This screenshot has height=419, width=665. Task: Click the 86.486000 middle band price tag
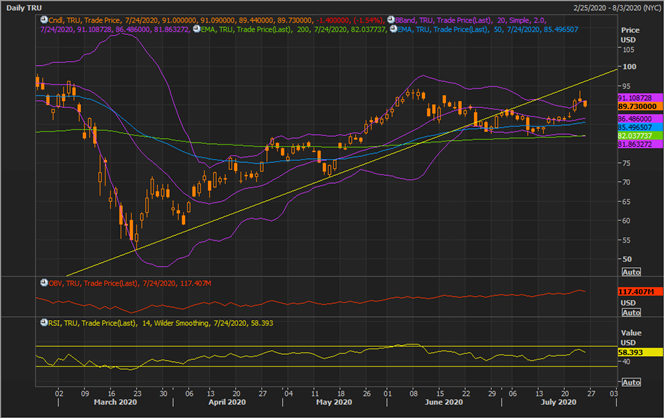point(640,119)
